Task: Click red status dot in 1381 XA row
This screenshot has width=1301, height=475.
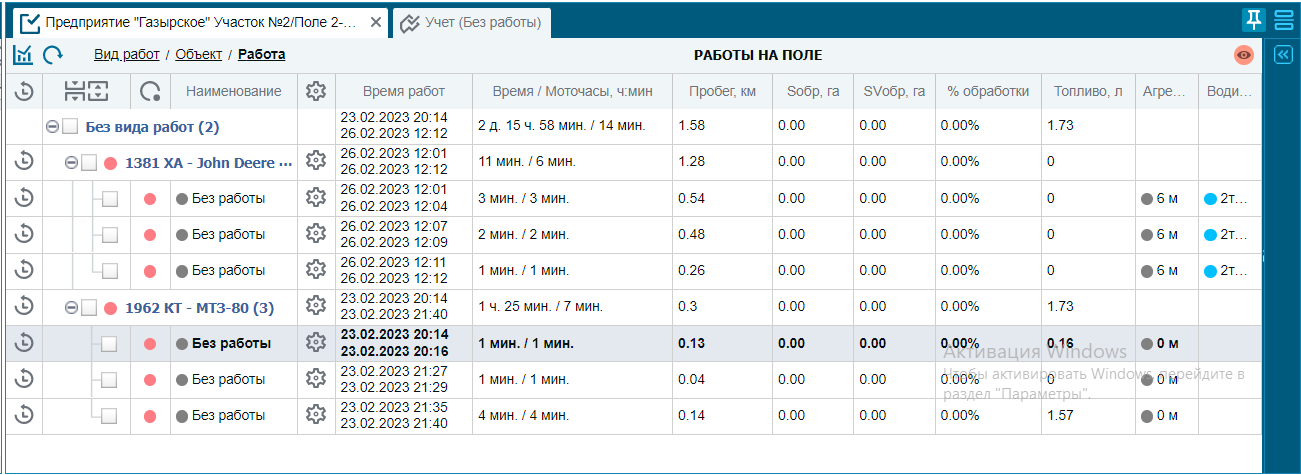Action: [110, 163]
